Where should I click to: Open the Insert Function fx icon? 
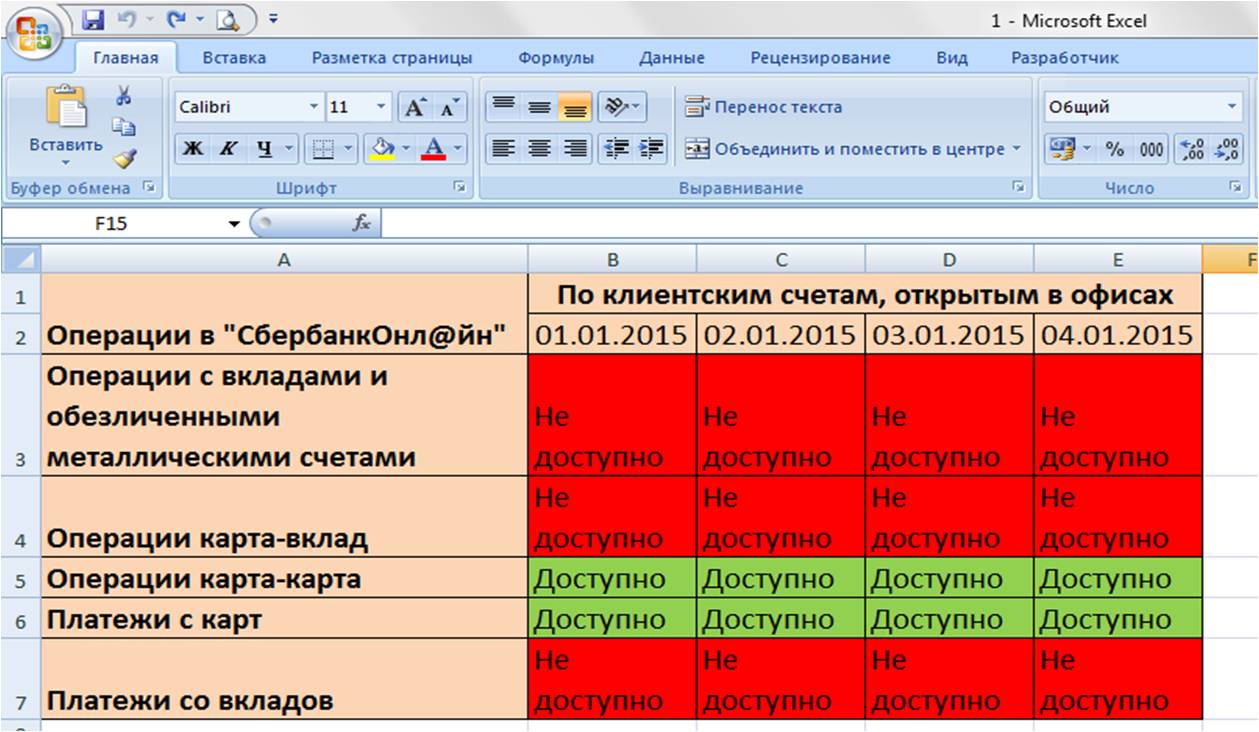[x=362, y=224]
